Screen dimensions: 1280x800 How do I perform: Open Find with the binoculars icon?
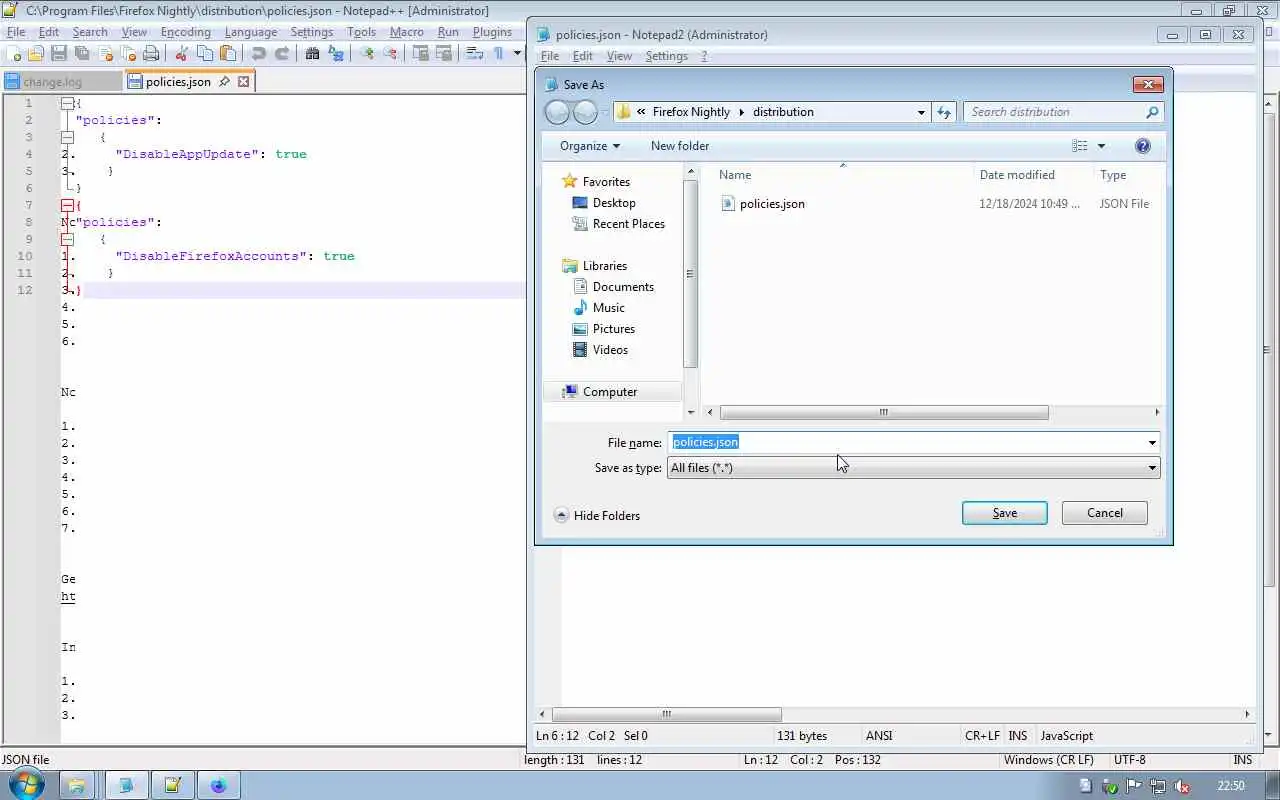pos(312,54)
